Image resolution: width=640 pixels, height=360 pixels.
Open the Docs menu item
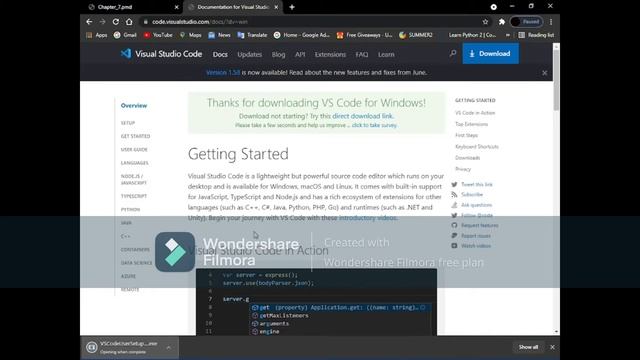coord(220,54)
